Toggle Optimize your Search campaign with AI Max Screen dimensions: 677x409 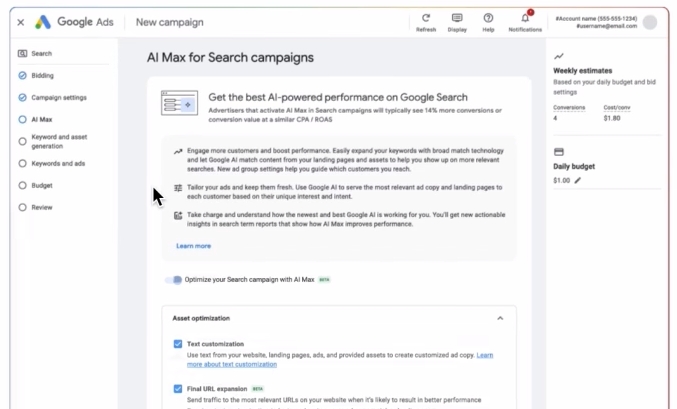click(x=176, y=280)
